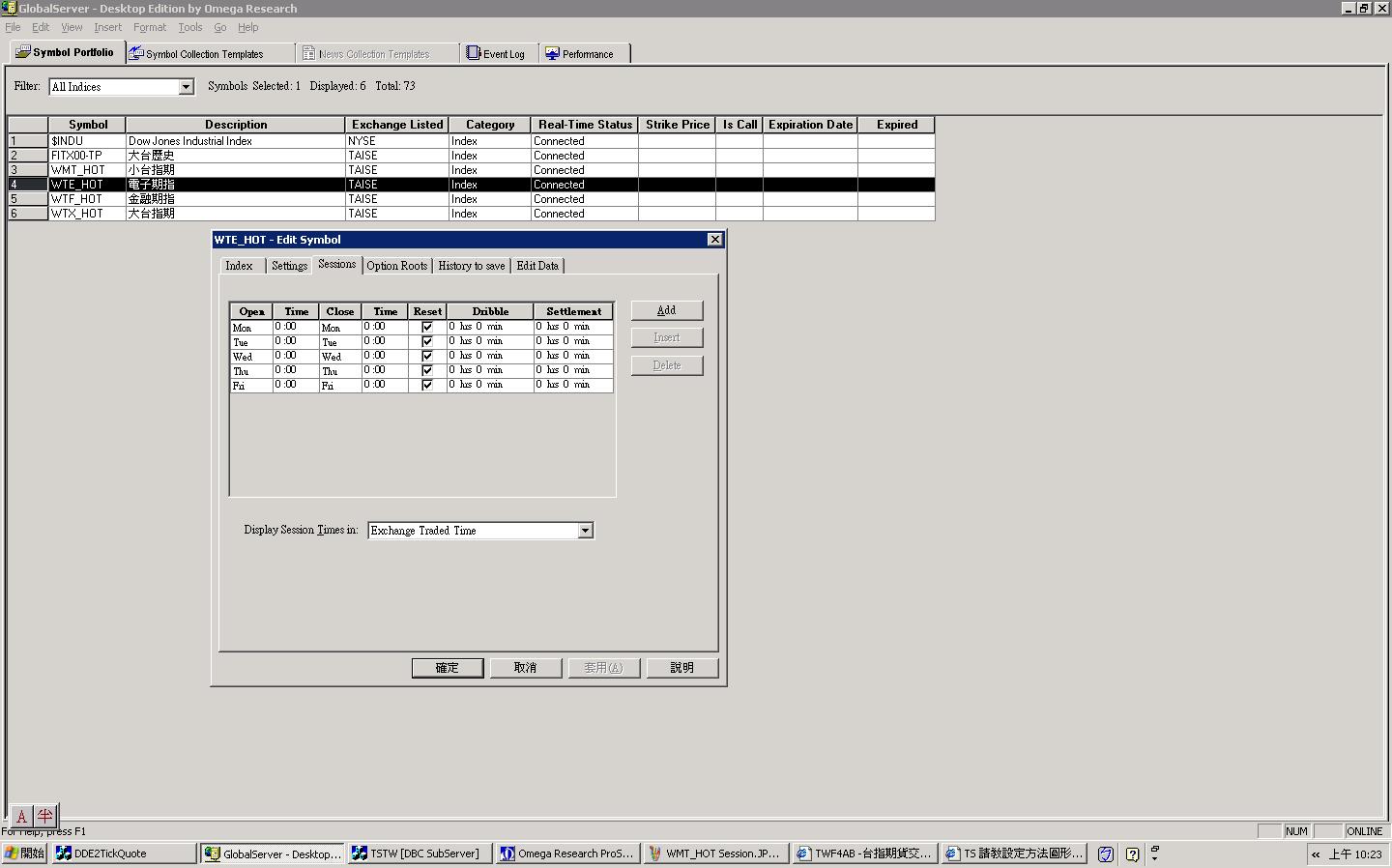Toggle Reset checkbox for Tue session
Screen dimensions: 1392x868
tap(427, 341)
